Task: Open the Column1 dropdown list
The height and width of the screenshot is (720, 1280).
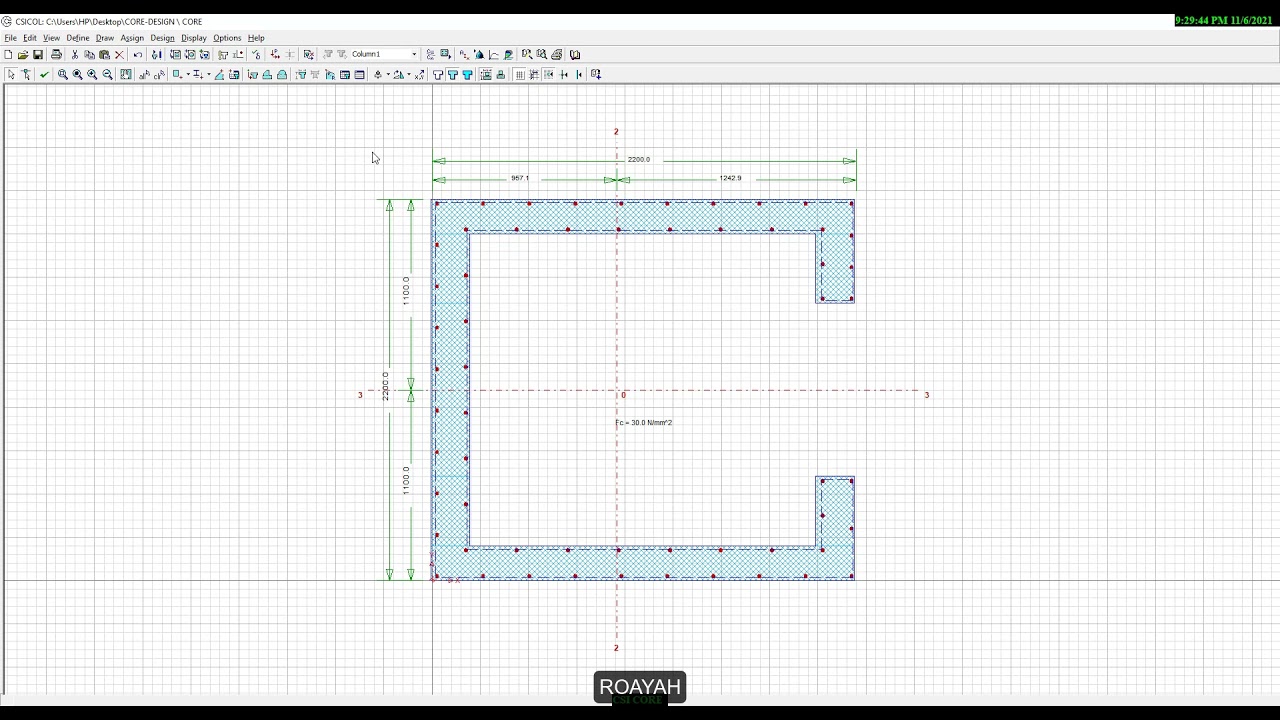Action: coord(414,55)
